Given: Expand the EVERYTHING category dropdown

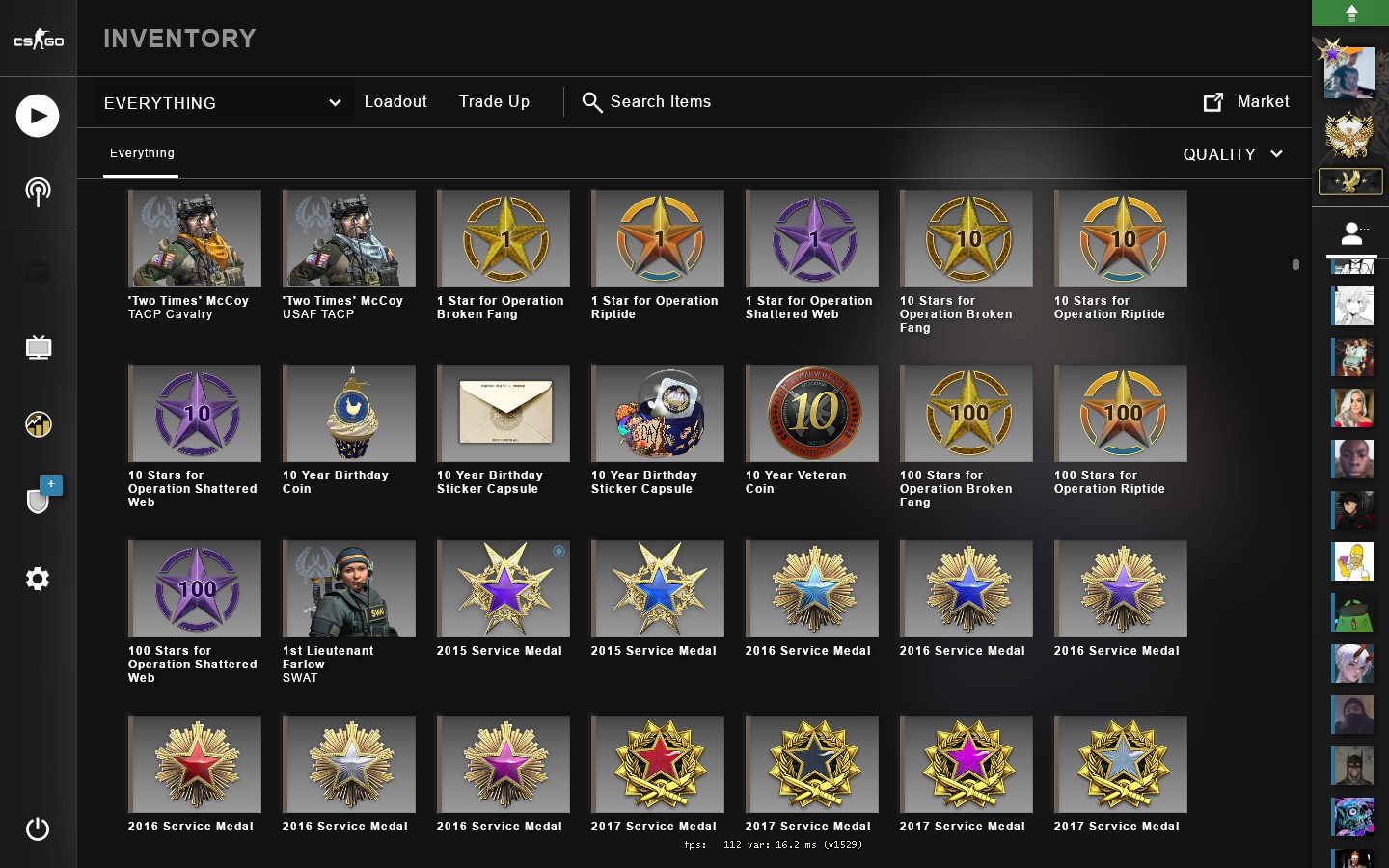Looking at the screenshot, I should coord(222,103).
